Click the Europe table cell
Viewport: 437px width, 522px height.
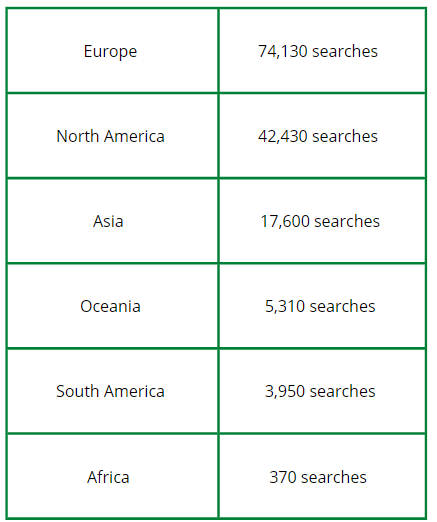pyautogui.click(x=112, y=51)
